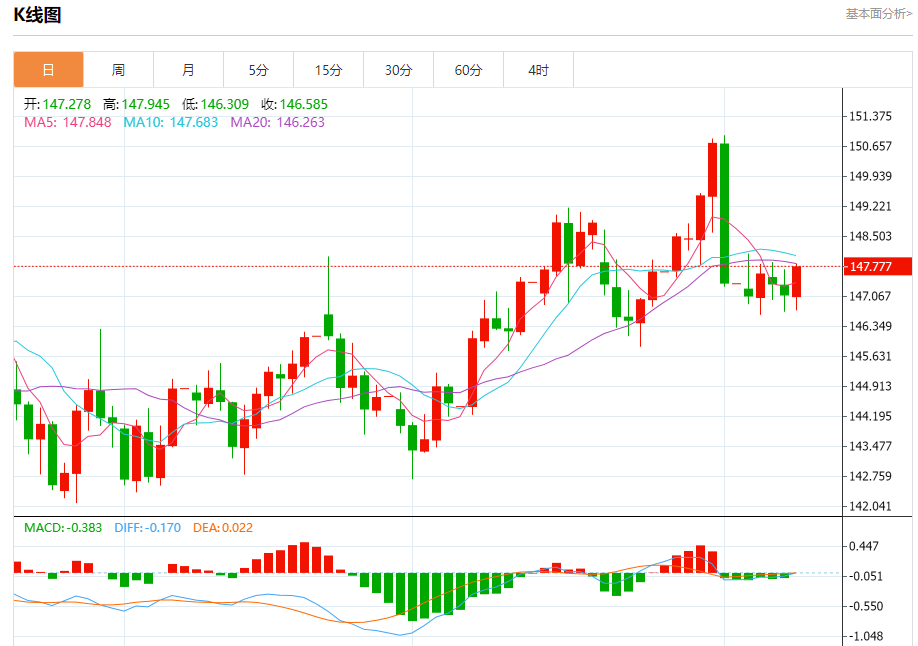The height and width of the screenshot is (646, 918).
Task: Click the 收: 146.585 close price
Action: click(294, 104)
